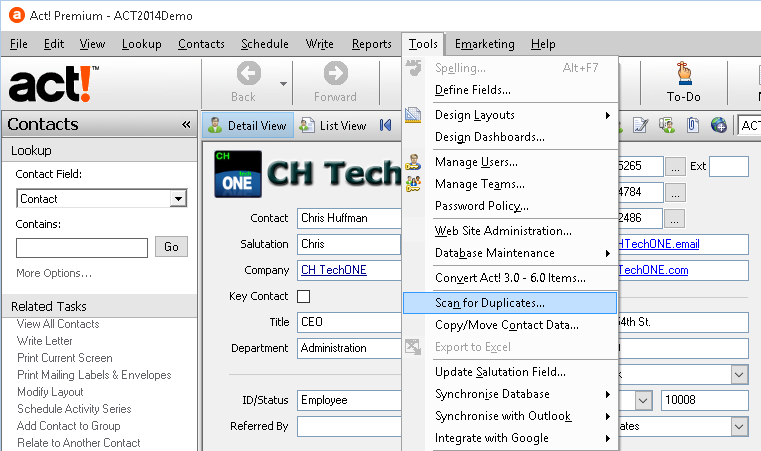Click Schedule Activity Series link
Image resolution: width=761 pixels, height=451 pixels.
click(x=74, y=409)
